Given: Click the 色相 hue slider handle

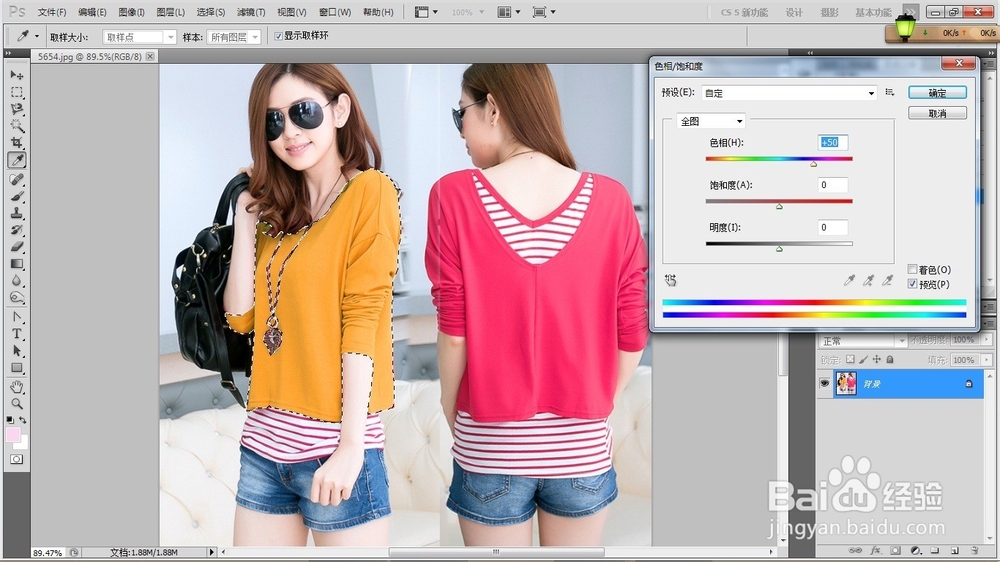Looking at the screenshot, I should [x=814, y=164].
